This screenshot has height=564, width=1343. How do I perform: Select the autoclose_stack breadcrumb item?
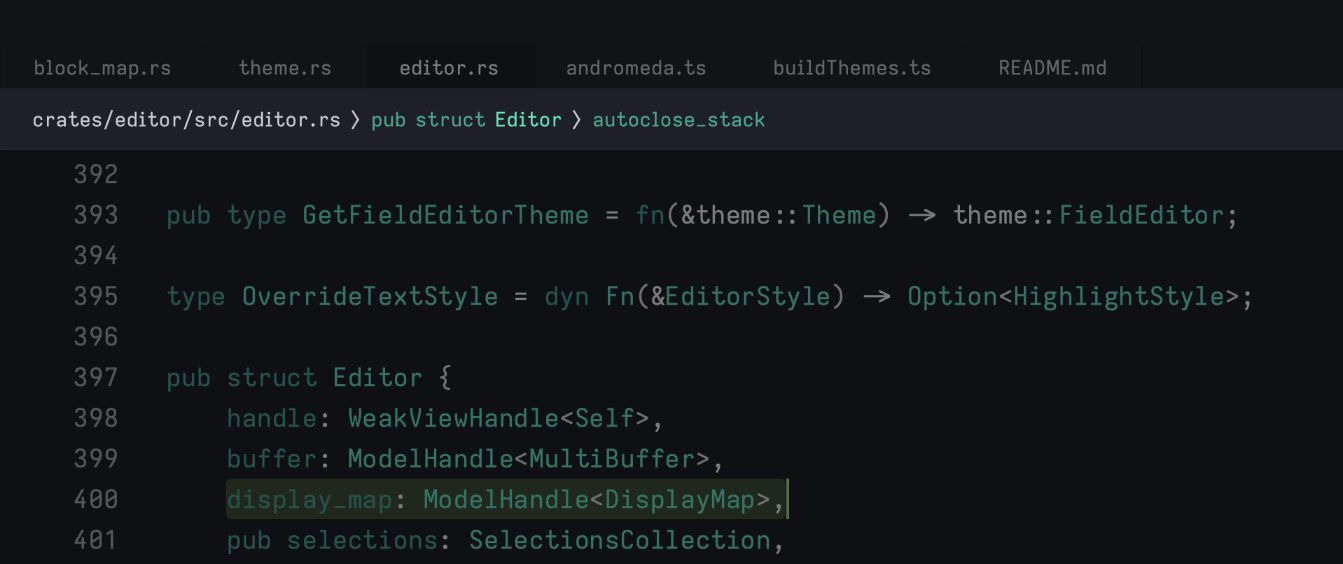[x=679, y=120]
